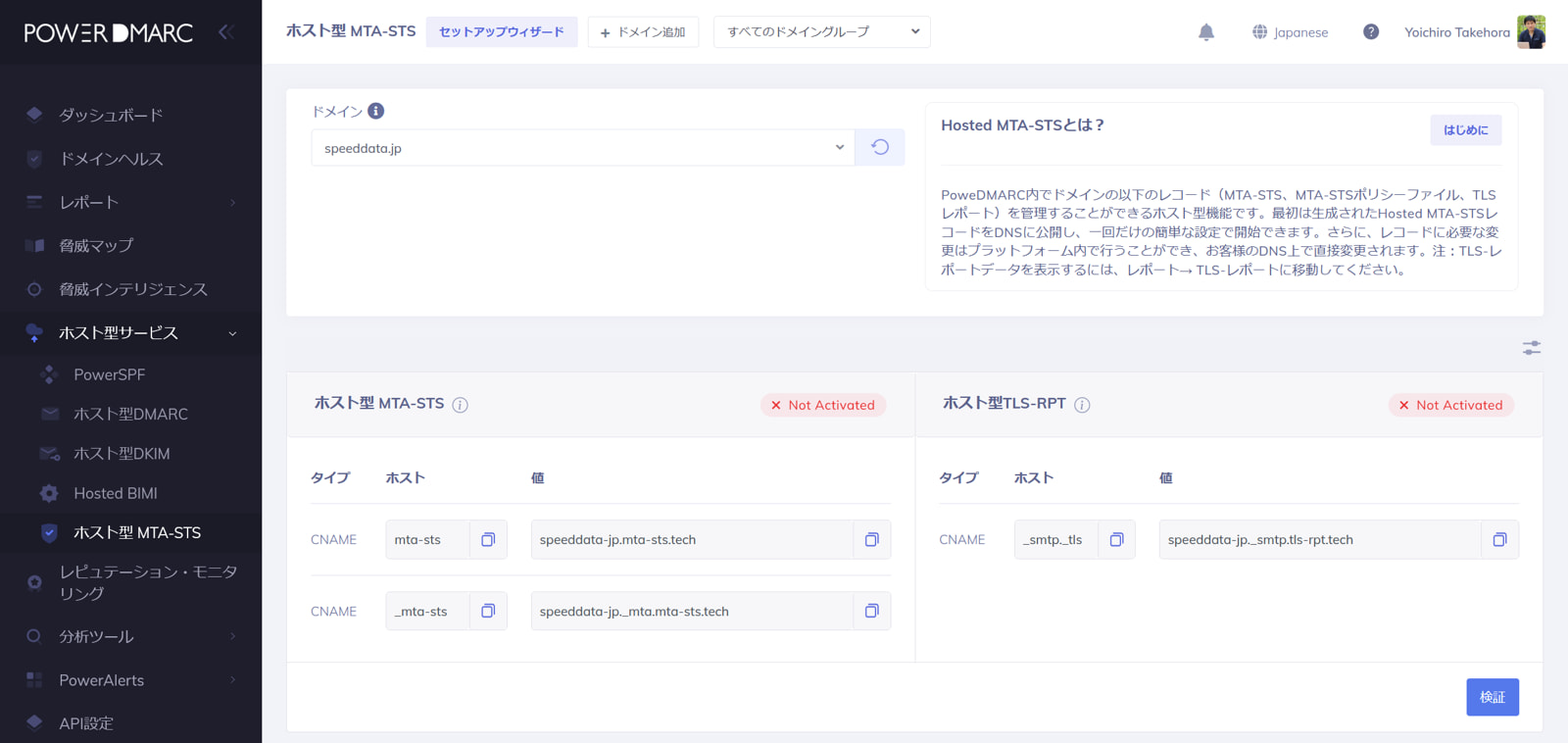1568x743 pixels.
Task: Click the Hosted BIMI gear icon
Action: [x=49, y=493]
